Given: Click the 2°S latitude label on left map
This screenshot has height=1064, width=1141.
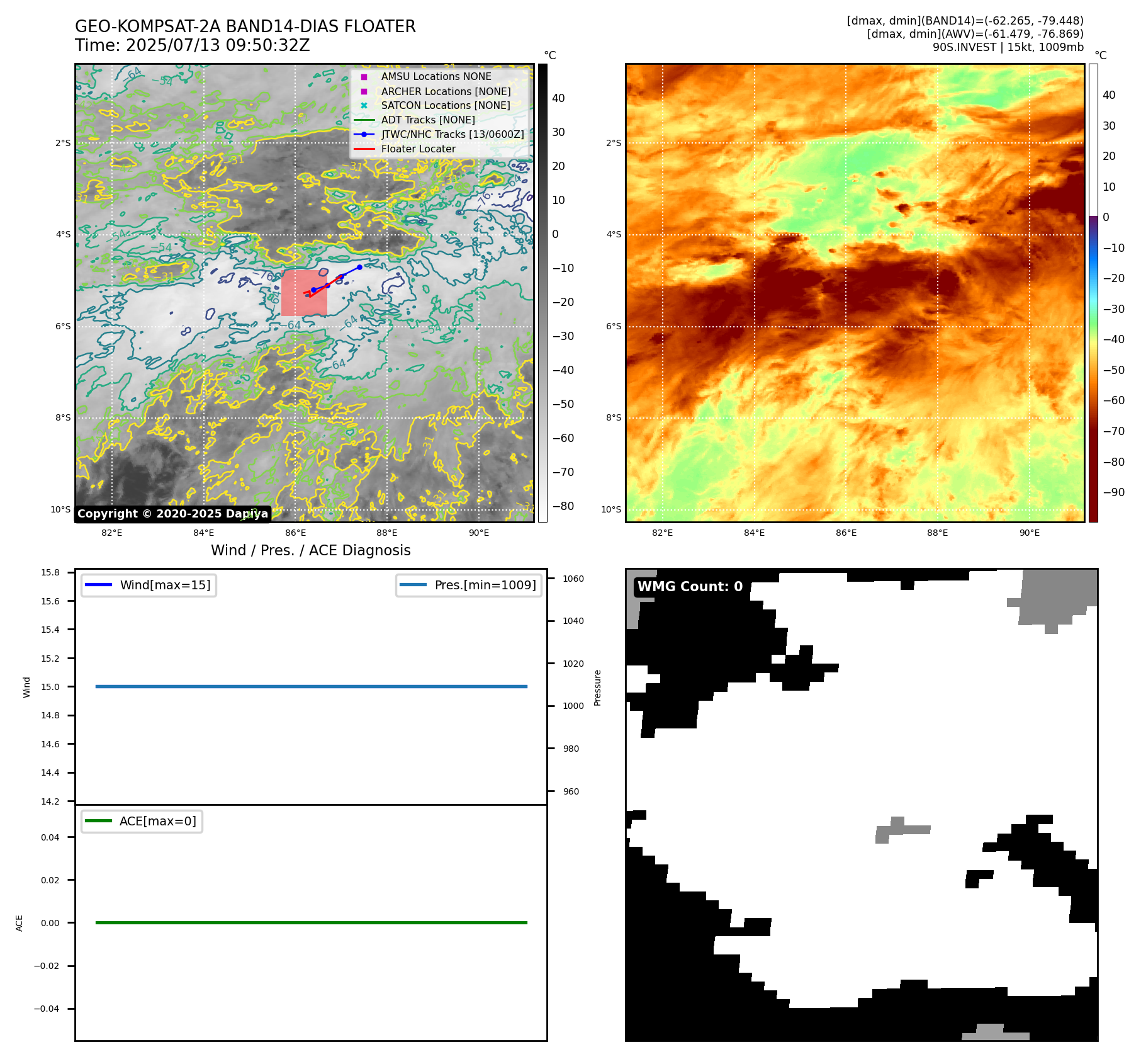Looking at the screenshot, I should (63, 143).
